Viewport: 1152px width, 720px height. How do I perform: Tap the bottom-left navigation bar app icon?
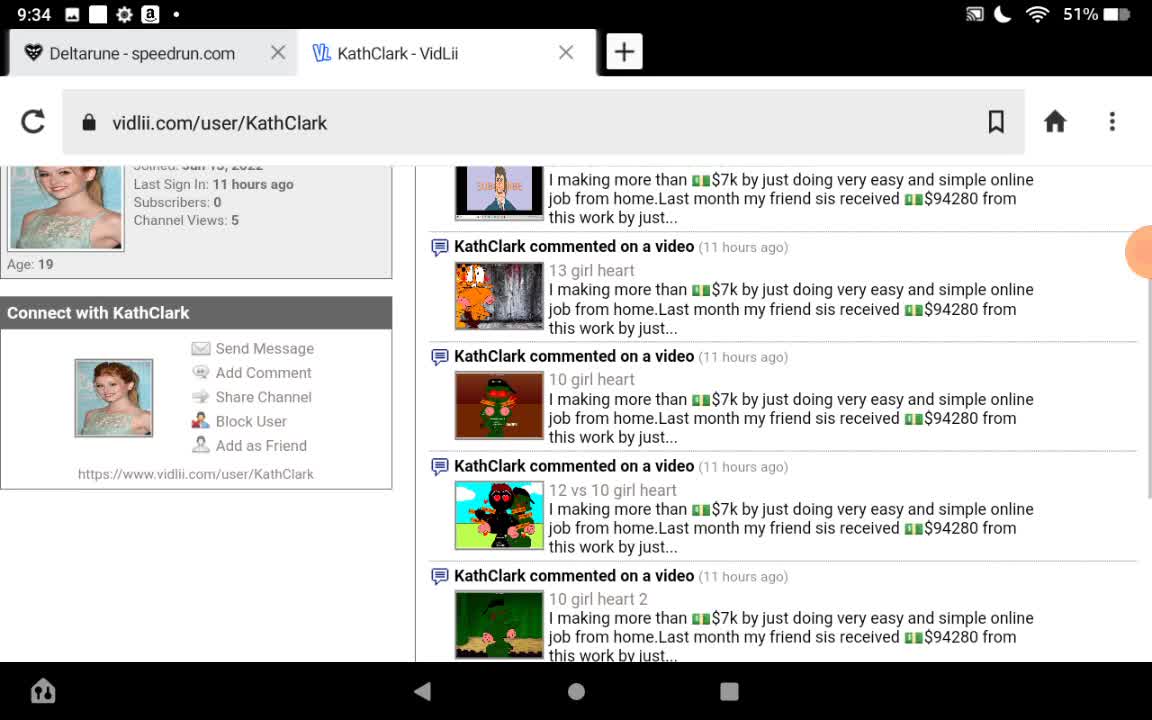pos(43,691)
